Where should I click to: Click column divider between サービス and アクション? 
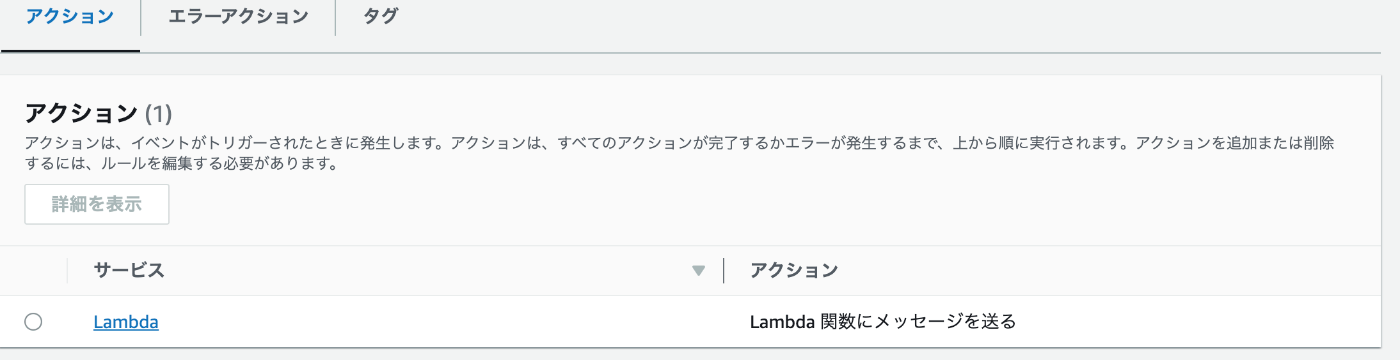click(x=723, y=271)
